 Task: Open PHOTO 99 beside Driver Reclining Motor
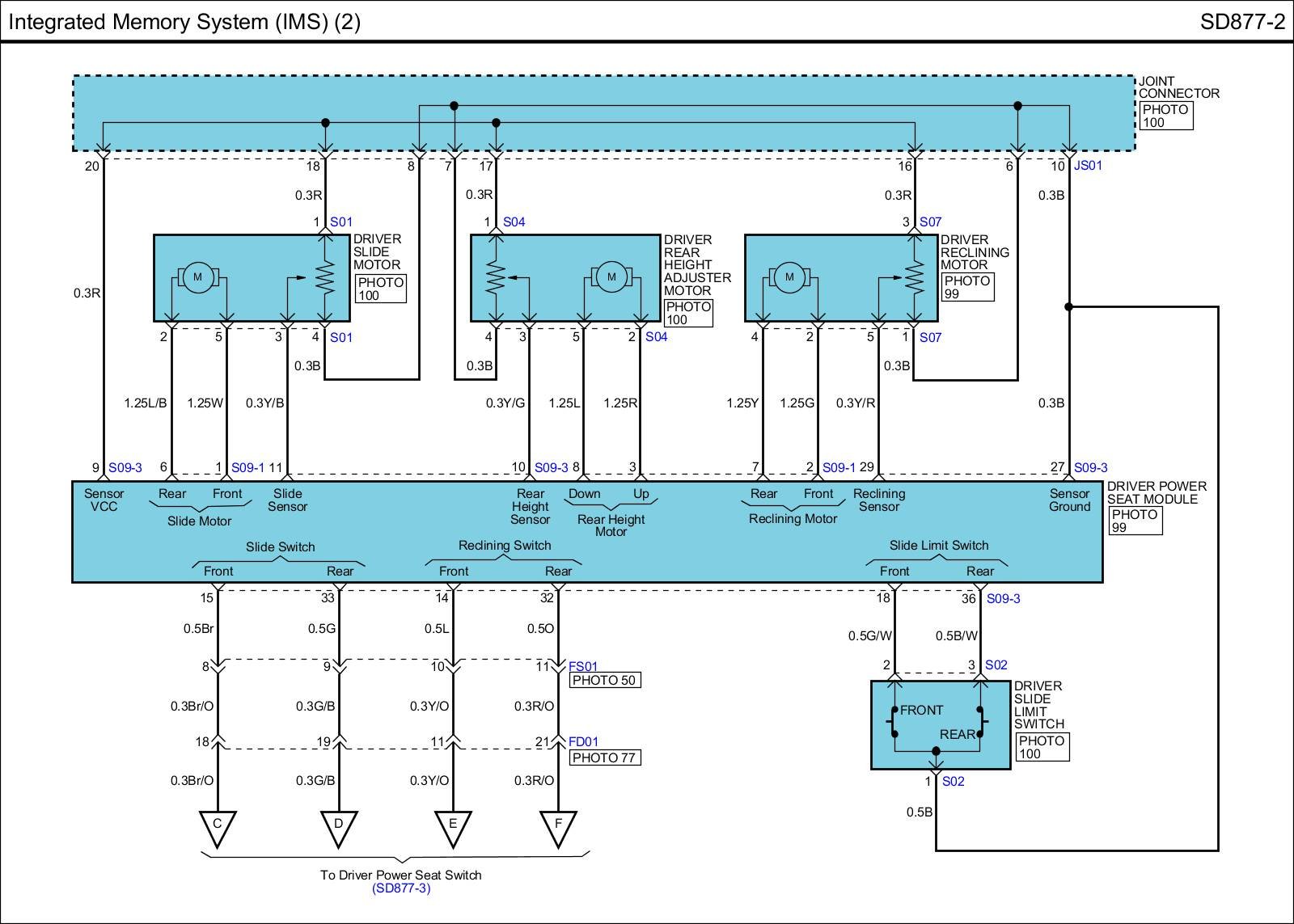967,288
